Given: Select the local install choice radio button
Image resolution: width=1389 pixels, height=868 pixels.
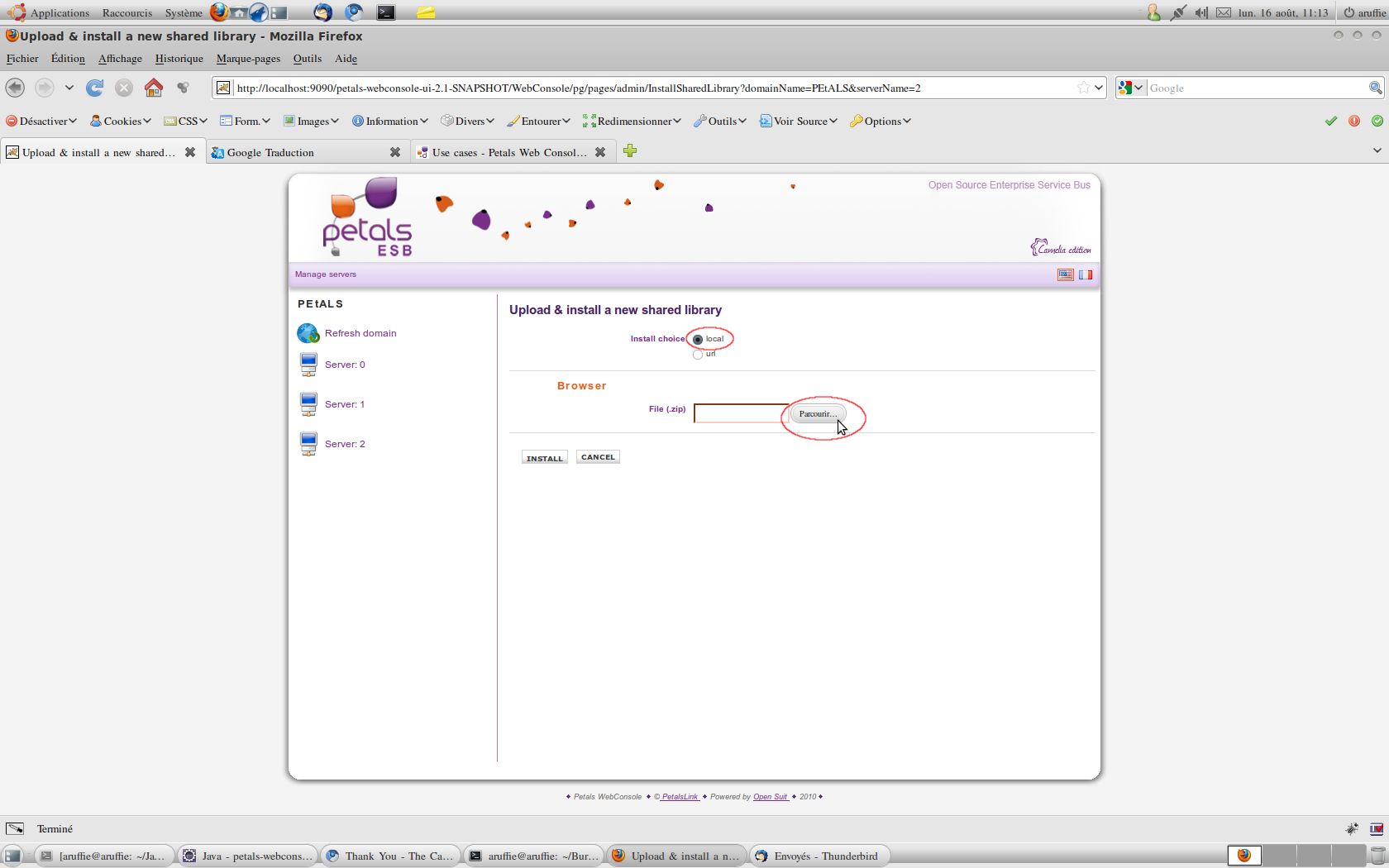Looking at the screenshot, I should click(x=698, y=340).
